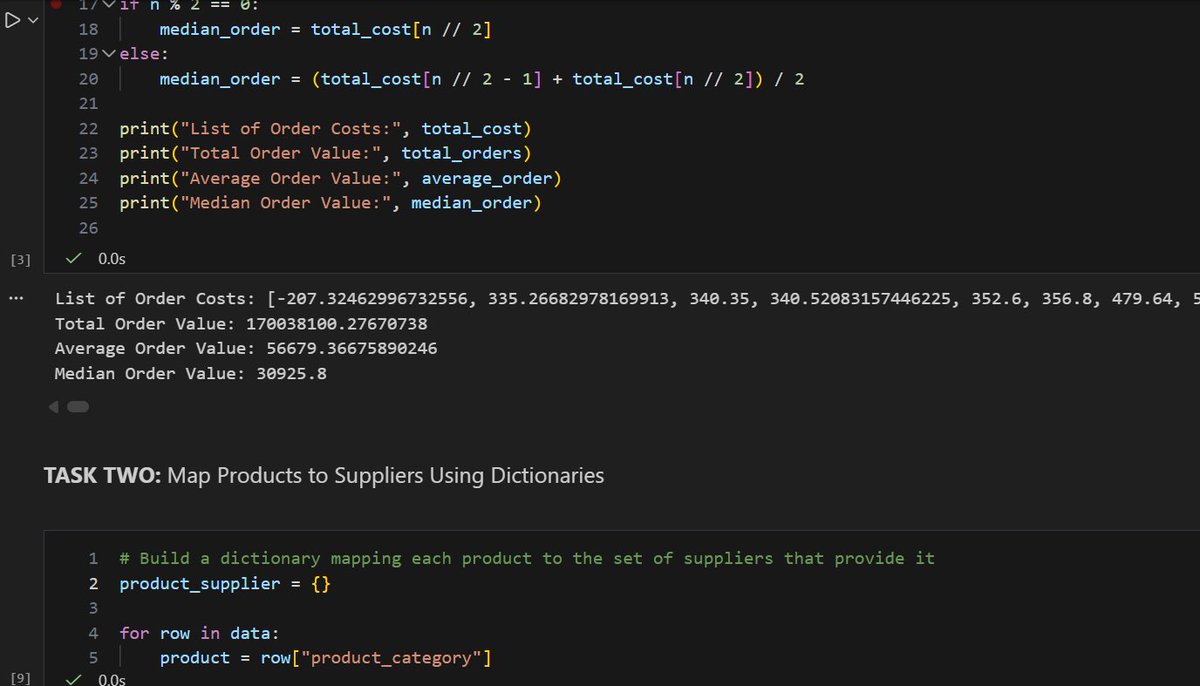Click execution count [3]
Viewport: 1200px width, 686px height.
coord(19,260)
